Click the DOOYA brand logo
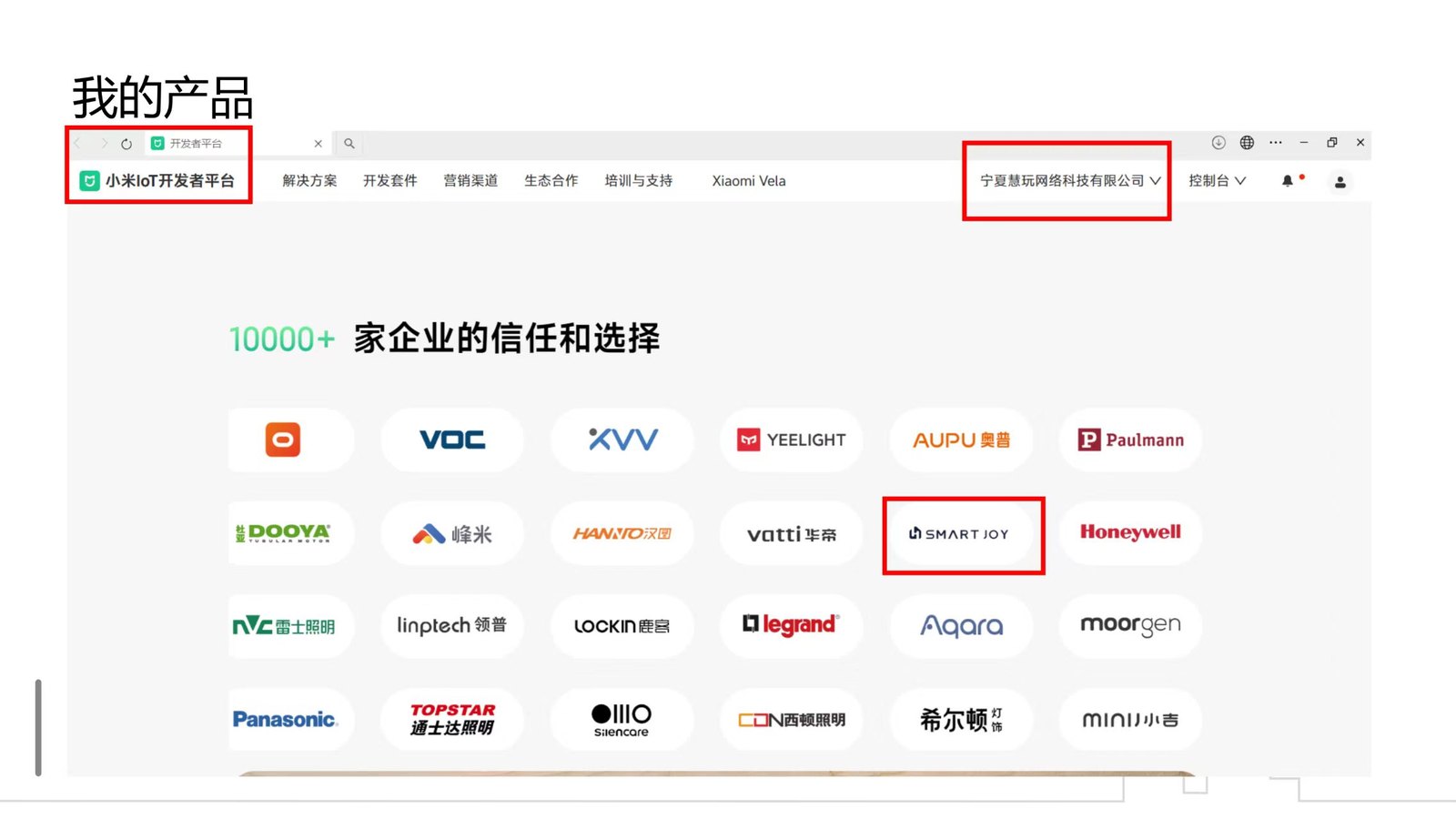Image resolution: width=1456 pixels, height=819 pixels. (x=283, y=533)
